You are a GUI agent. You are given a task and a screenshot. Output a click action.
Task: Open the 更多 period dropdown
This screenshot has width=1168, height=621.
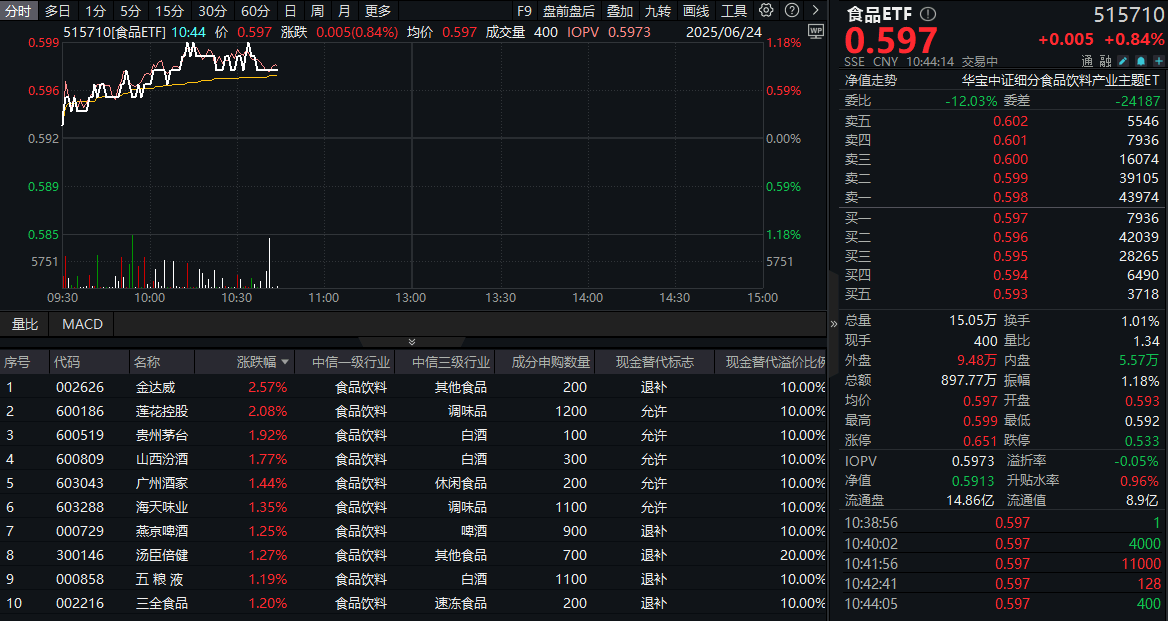(x=378, y=12)
